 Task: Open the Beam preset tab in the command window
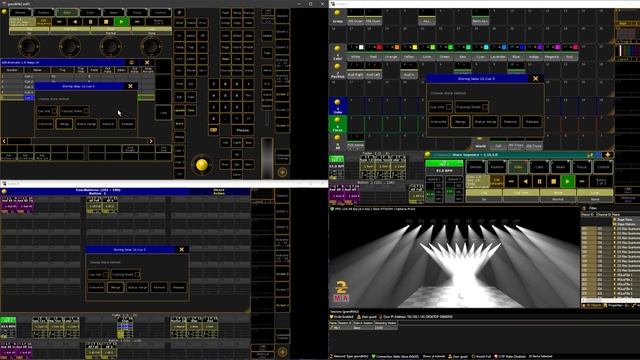[x=113, y=13]
